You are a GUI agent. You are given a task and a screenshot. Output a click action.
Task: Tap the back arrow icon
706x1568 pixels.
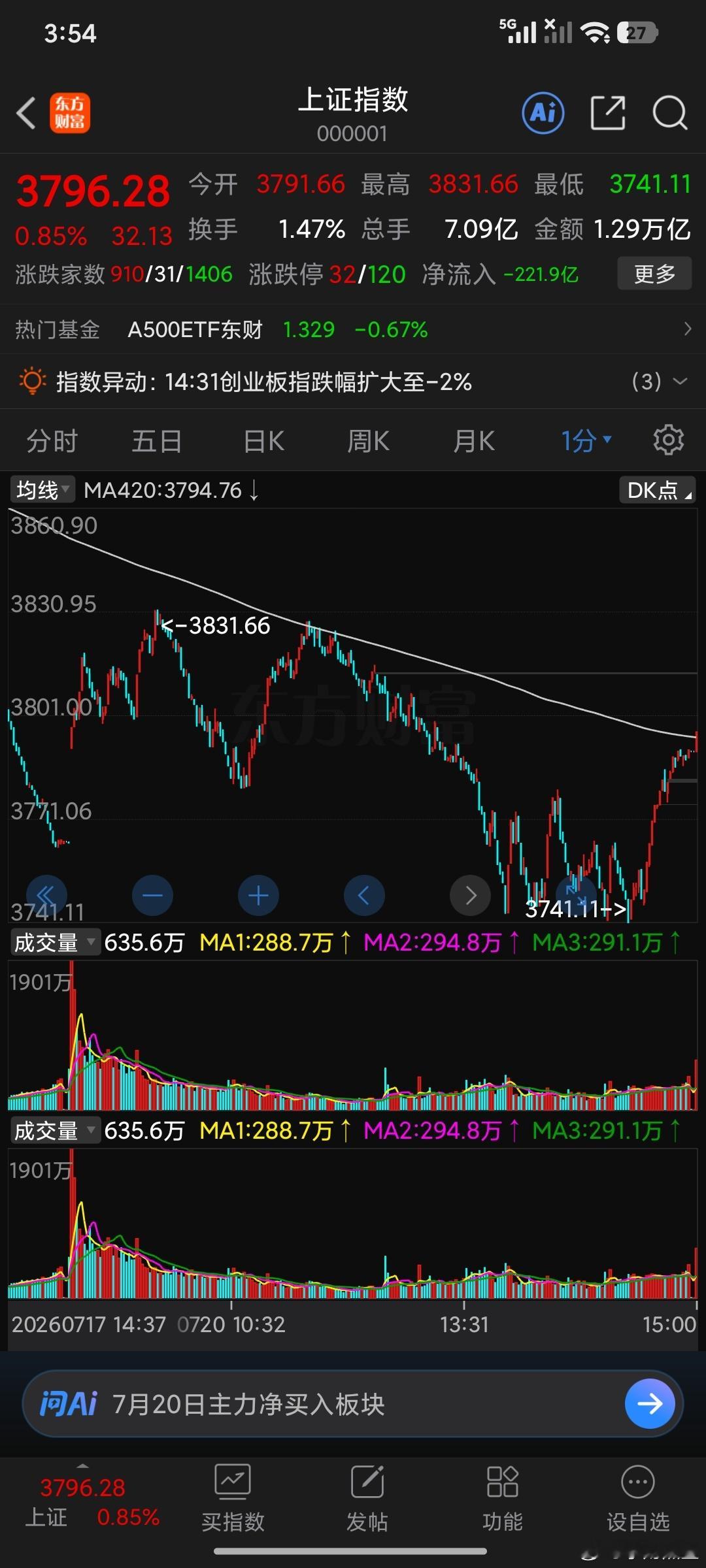(26, 113)
